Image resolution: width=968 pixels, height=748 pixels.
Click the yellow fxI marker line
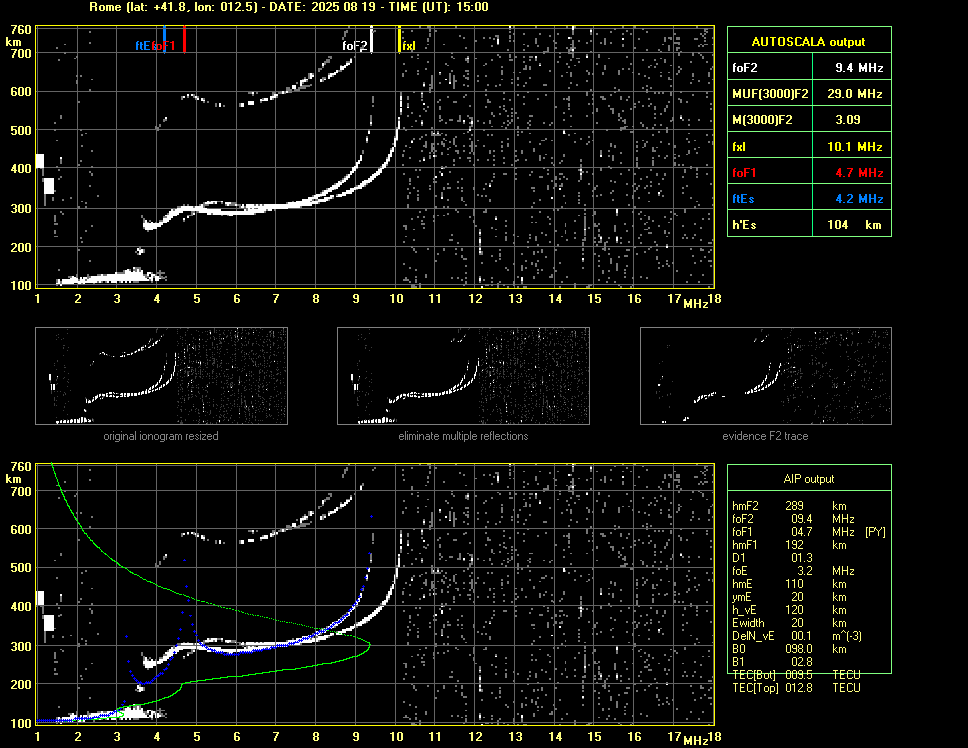(x=399, y=39)
